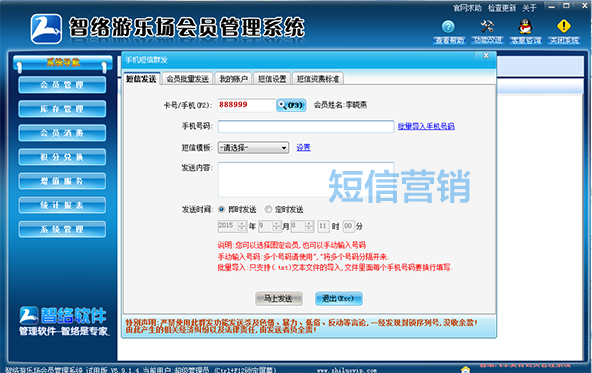Click the 卡号/手机 field containing 888999
592x373 pixels.
pos(247,105)
